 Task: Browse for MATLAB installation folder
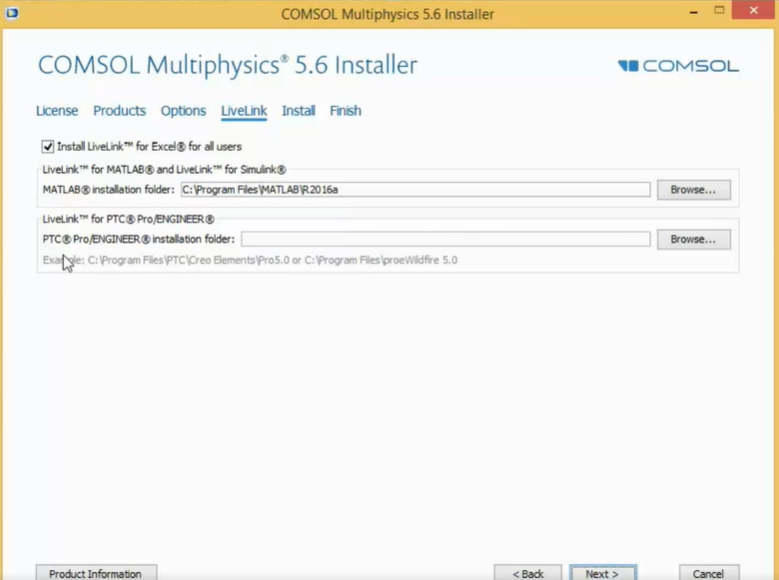pos(694,190)
